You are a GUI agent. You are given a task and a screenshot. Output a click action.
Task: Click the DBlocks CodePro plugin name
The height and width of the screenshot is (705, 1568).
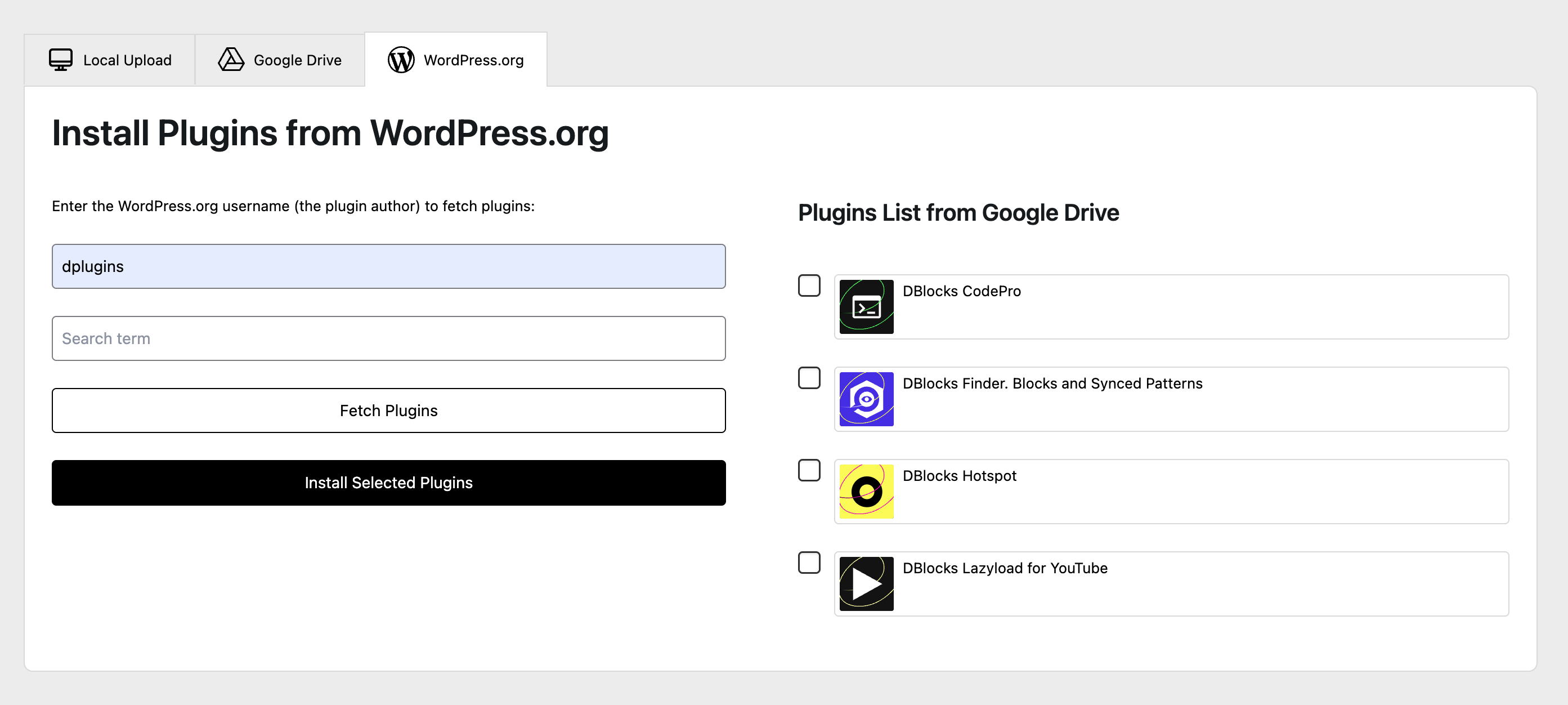(x=962, y=291)
